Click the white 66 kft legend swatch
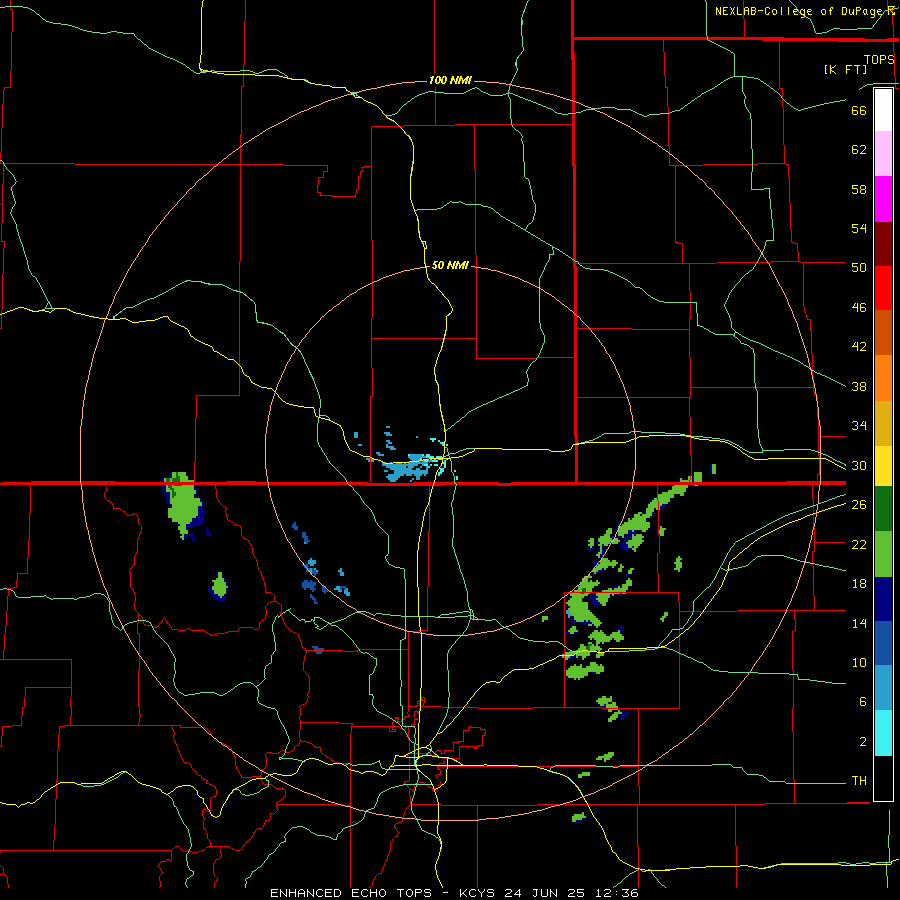The width and height of the screenshot is (900, 900). coord(883,110)
